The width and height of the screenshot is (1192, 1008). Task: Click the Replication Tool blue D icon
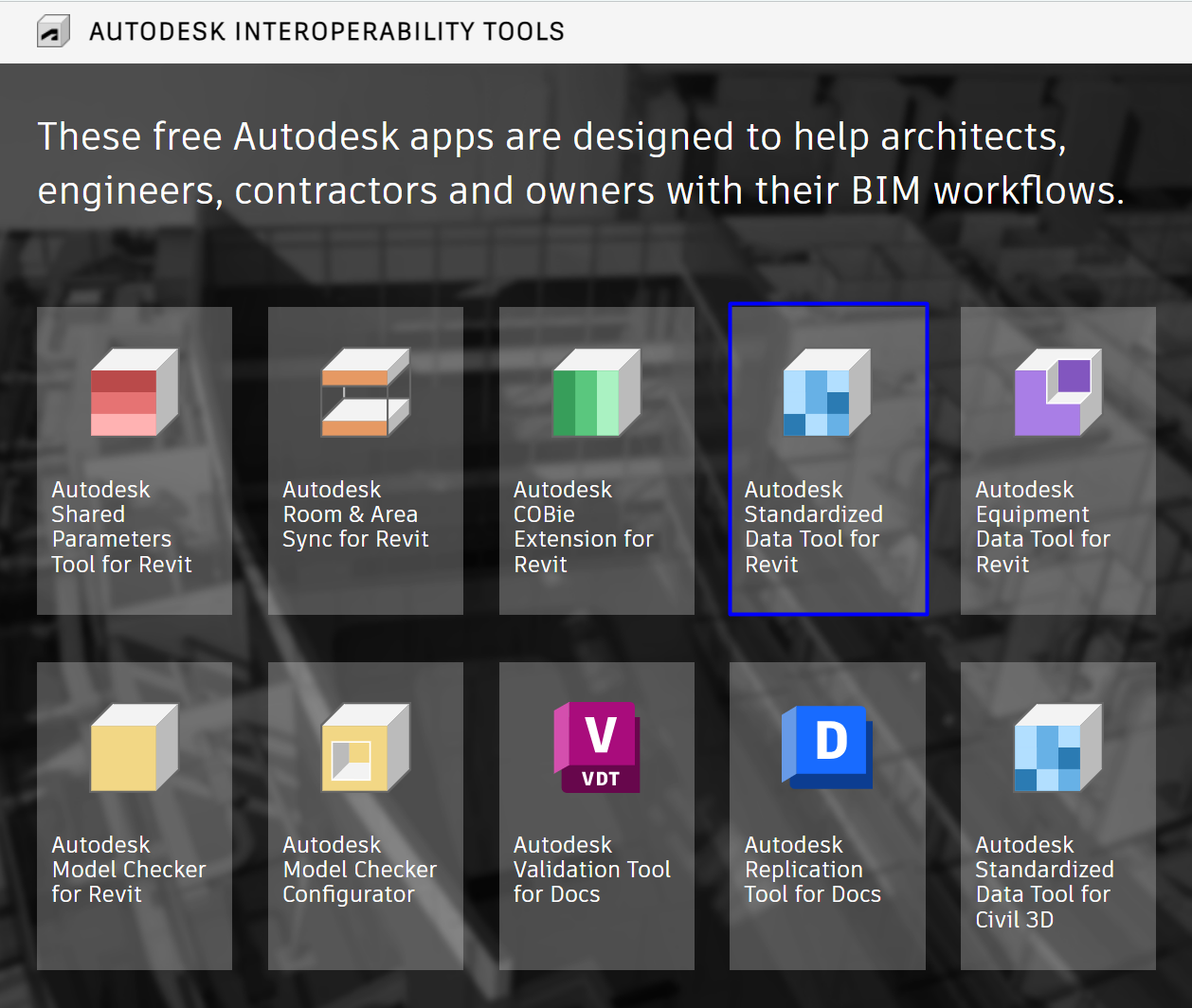pyautogui.click(x=827, y=747)
